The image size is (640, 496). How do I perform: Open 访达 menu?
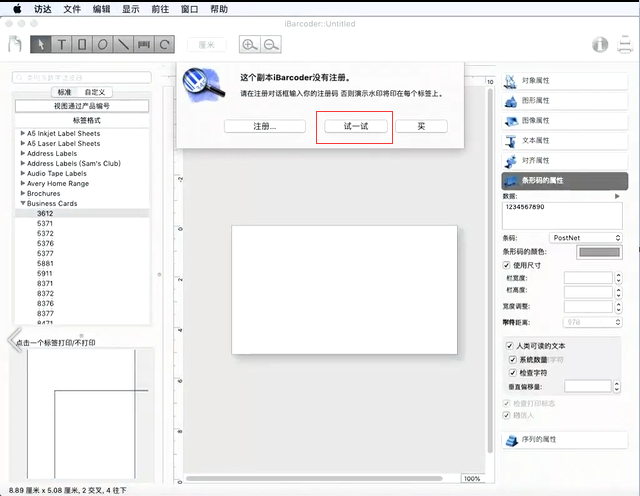click(43, 9)
